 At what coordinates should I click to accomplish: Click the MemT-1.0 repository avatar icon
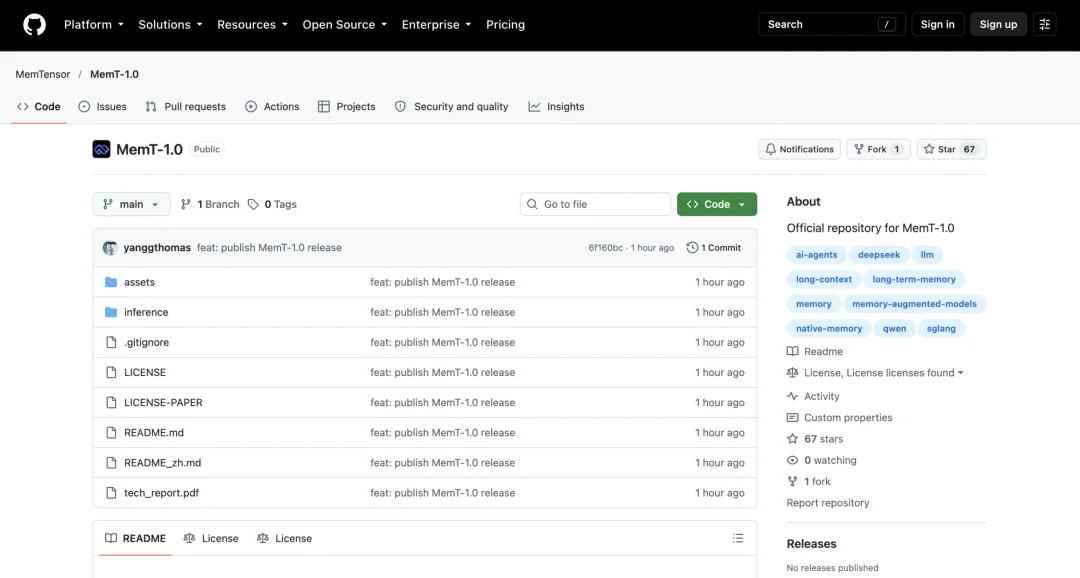point(101,149)
